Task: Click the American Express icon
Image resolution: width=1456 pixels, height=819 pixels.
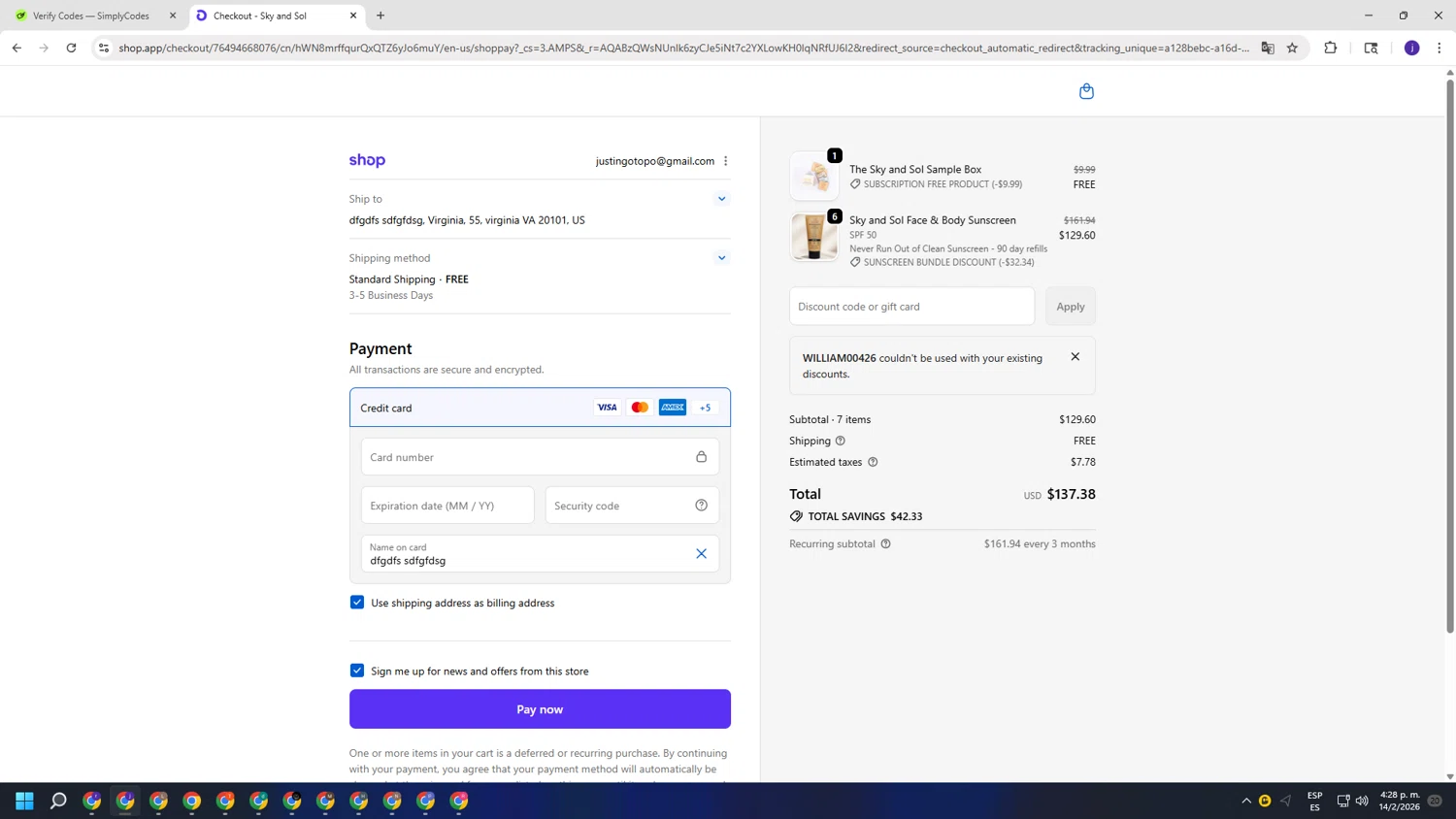Action: [x=673, y=408]
